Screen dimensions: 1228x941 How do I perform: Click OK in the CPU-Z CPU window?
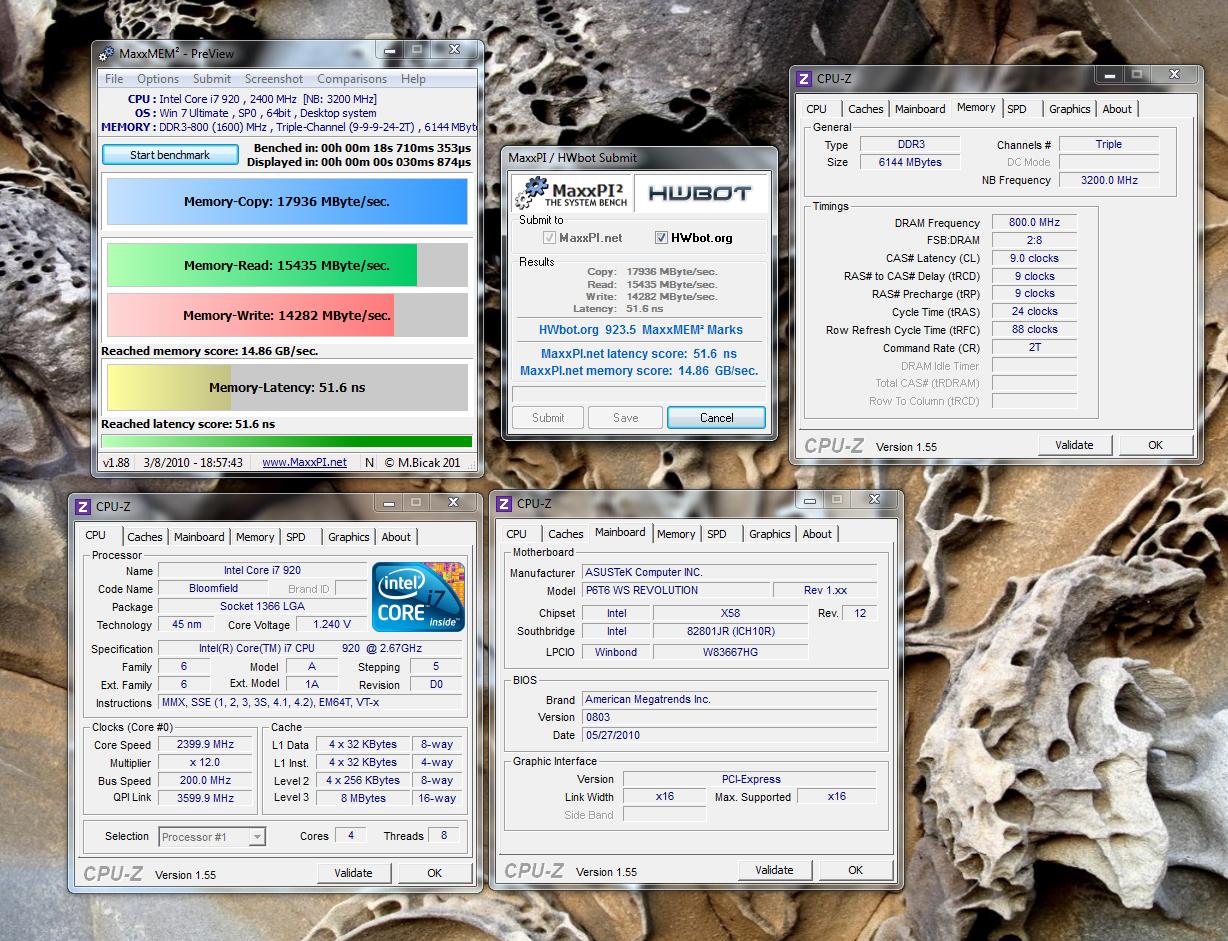pyautogui.click(x=434, y=873)
